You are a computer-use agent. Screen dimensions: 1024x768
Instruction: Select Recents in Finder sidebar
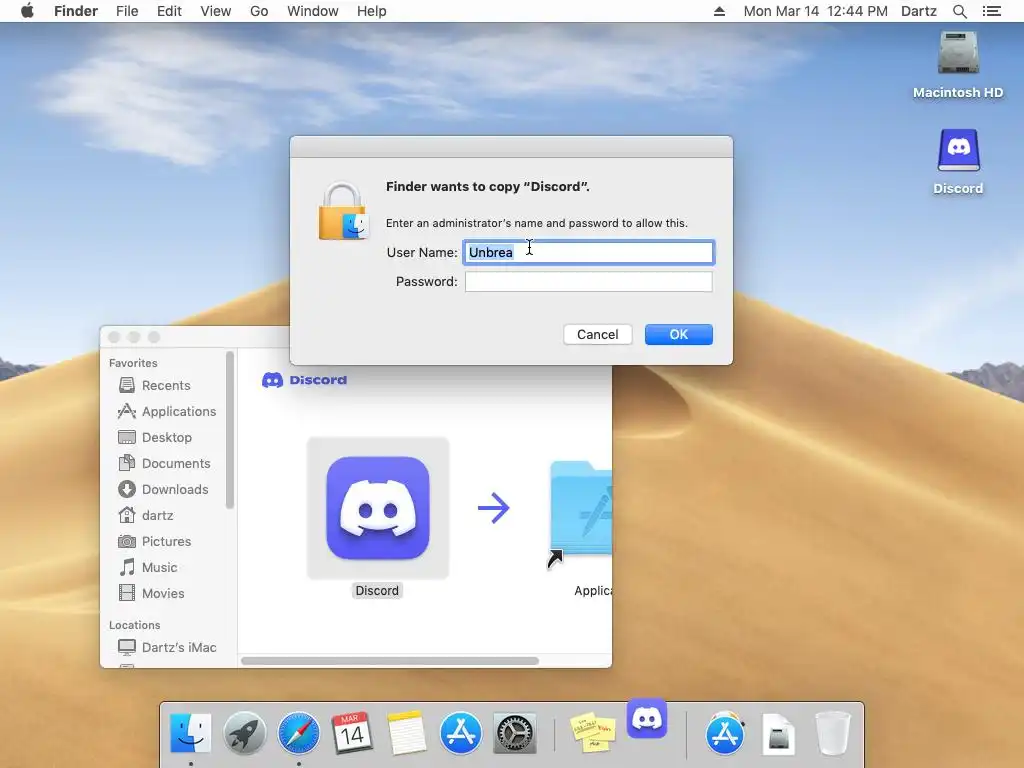point(166,385)
